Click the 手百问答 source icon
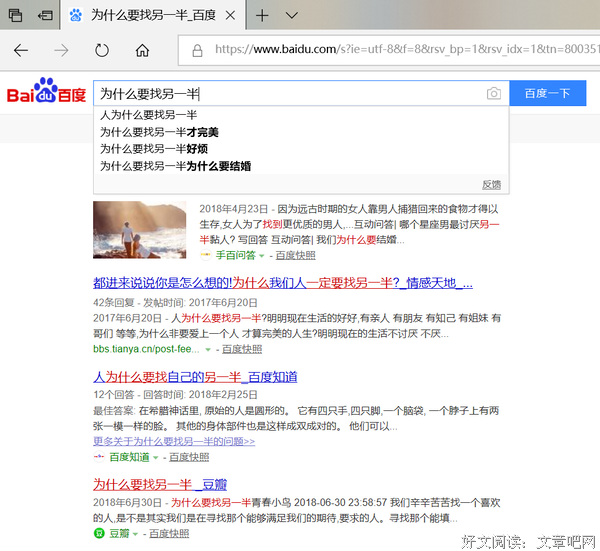The width and height of the screenshot is (600, 551). point(205,255)
